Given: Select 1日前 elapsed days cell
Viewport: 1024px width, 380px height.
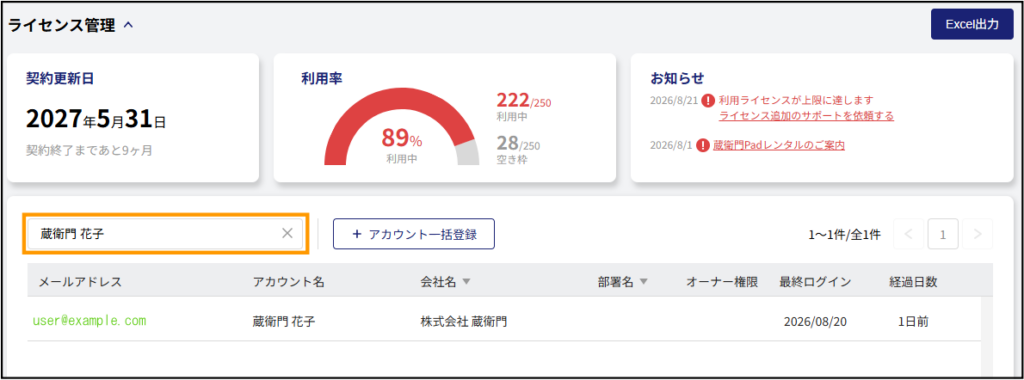Looking at the screenshot, I should point(913,321).
